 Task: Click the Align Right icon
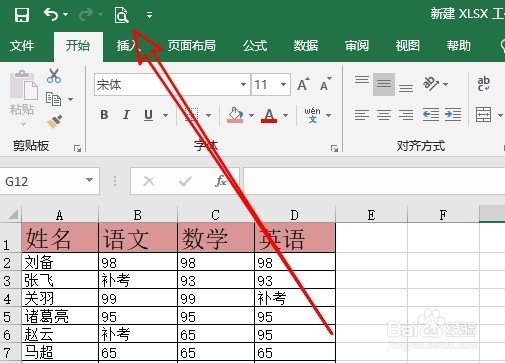click(x=406, y=115)
